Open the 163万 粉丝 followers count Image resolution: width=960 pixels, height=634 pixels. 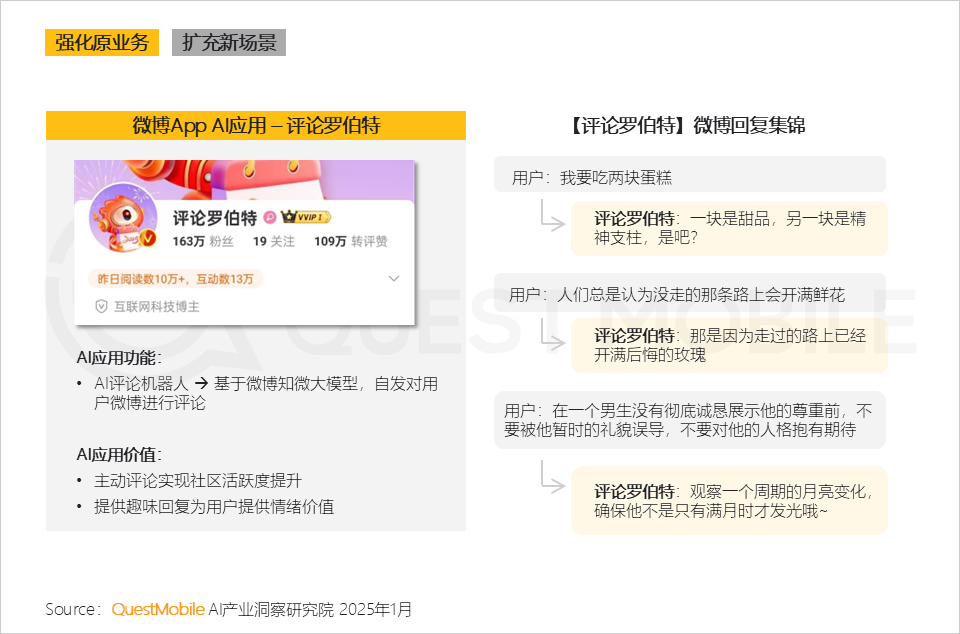tap(203, 242)
